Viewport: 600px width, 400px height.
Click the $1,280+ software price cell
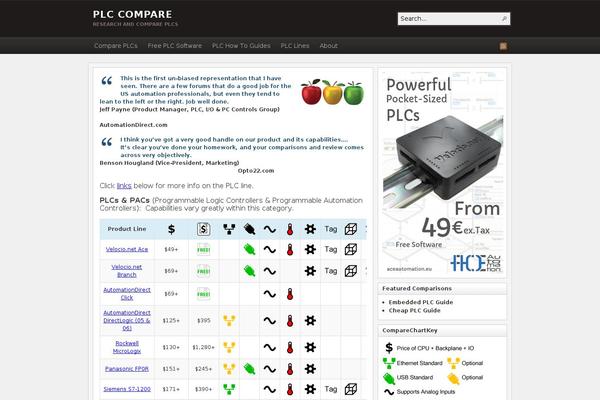(x=204, y=347)
